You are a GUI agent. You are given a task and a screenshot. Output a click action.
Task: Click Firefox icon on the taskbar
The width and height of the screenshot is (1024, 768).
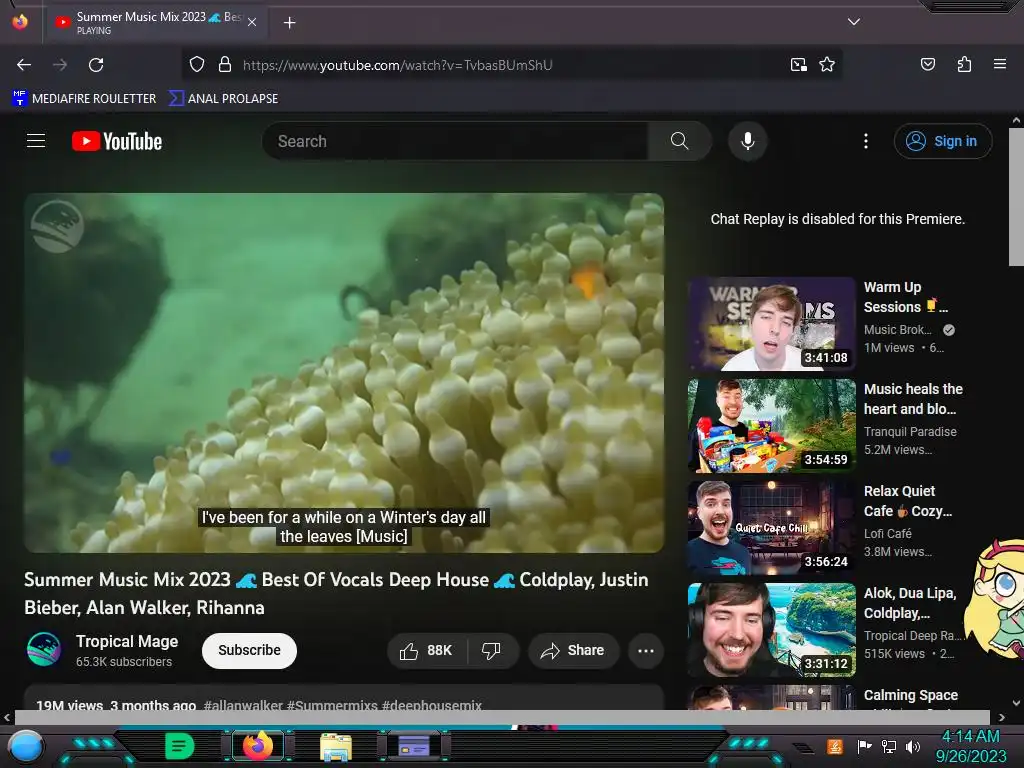point(257,746)
